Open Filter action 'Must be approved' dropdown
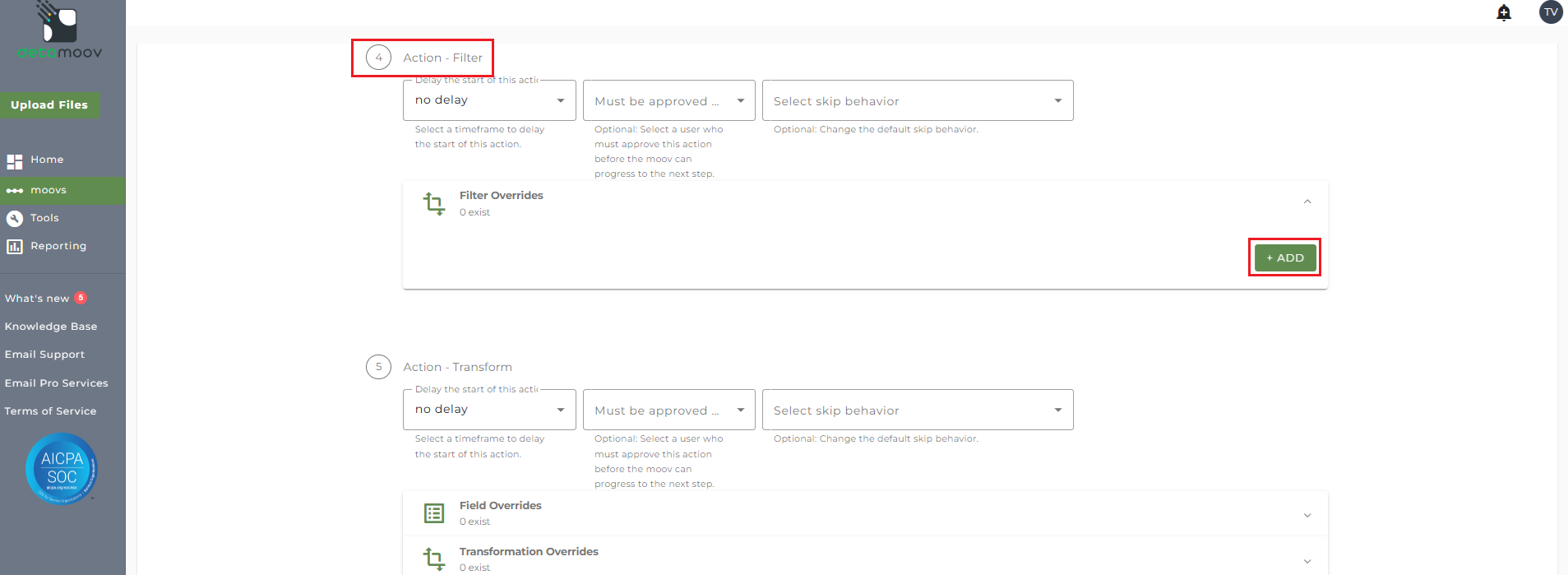The height and width of the screenshot is (575, 1568). point(668,100)
